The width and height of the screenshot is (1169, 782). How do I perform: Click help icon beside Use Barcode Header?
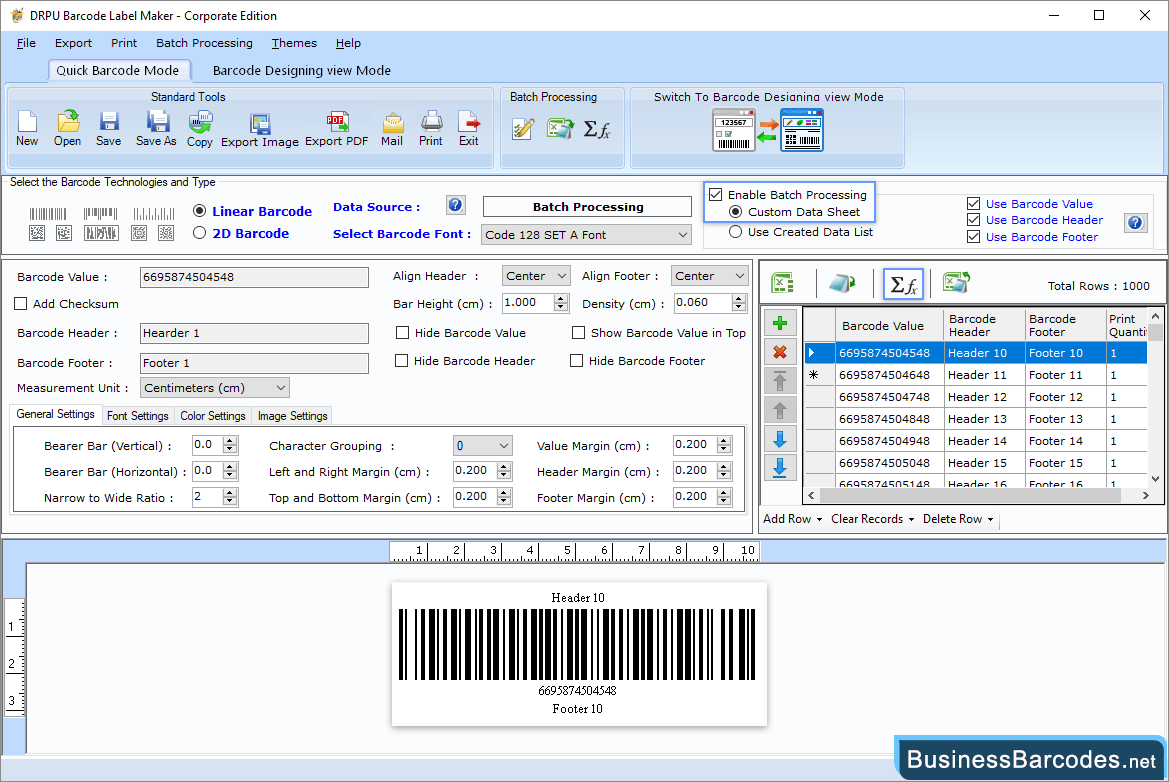coord(1135,222)
